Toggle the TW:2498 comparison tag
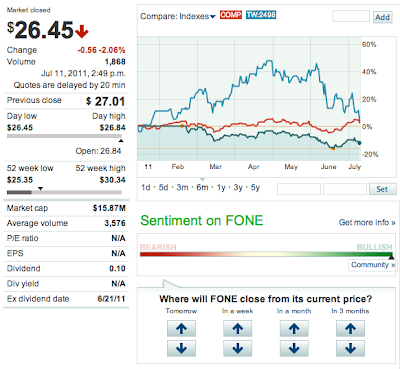Screen dimensions: 400x369 coord(261,15)
